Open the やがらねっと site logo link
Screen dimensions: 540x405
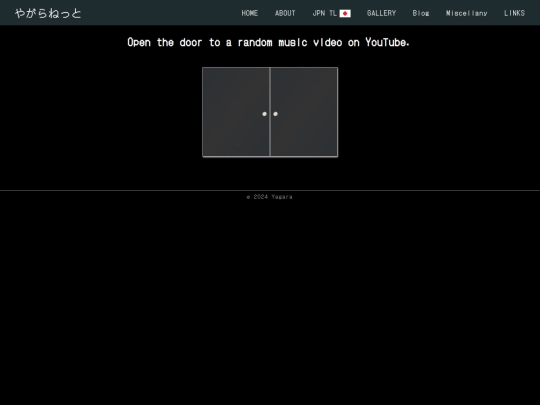click(x=48, y=13)
